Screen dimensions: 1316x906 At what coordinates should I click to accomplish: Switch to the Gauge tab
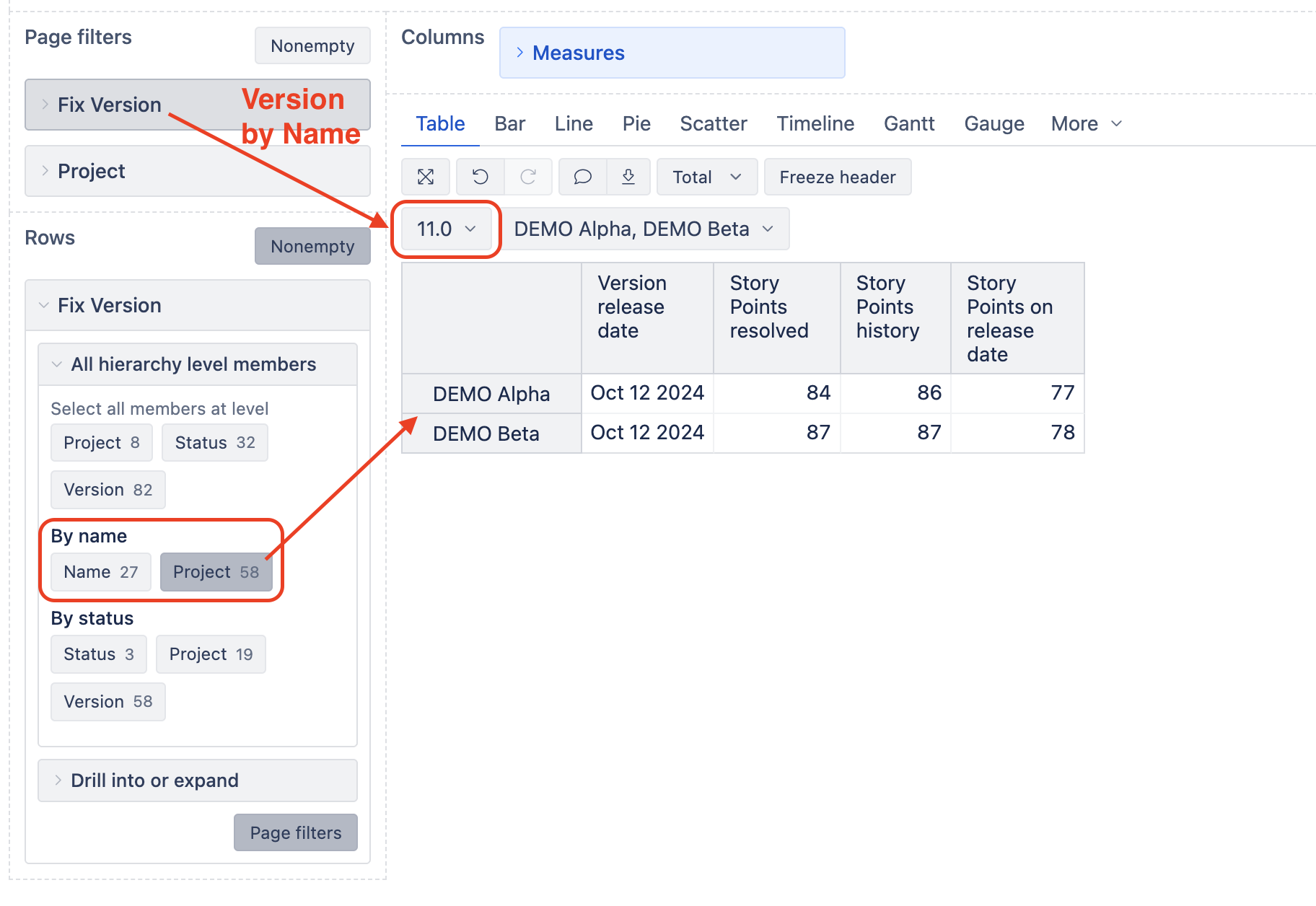[994, 123]
